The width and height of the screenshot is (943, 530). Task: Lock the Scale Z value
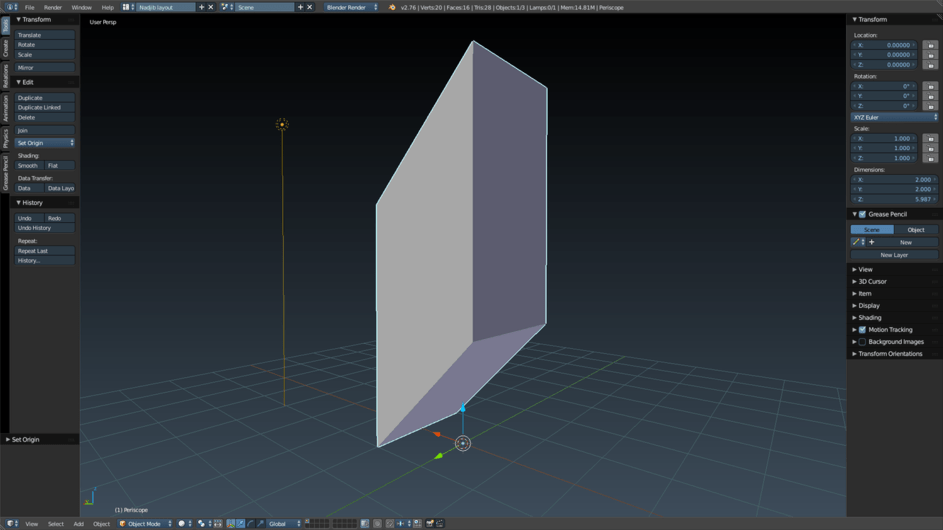(930, 158)
